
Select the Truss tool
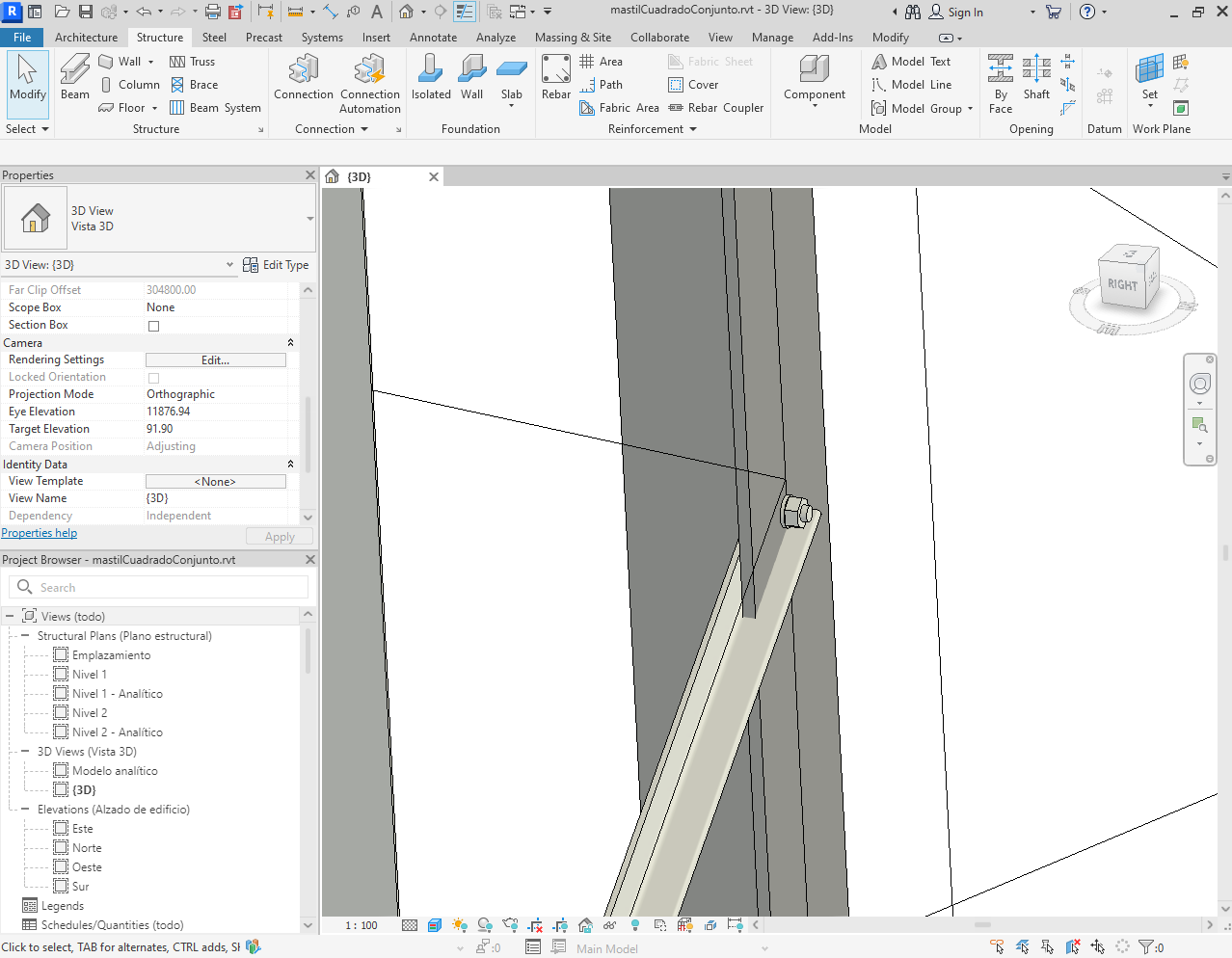(x=192, y=62)
